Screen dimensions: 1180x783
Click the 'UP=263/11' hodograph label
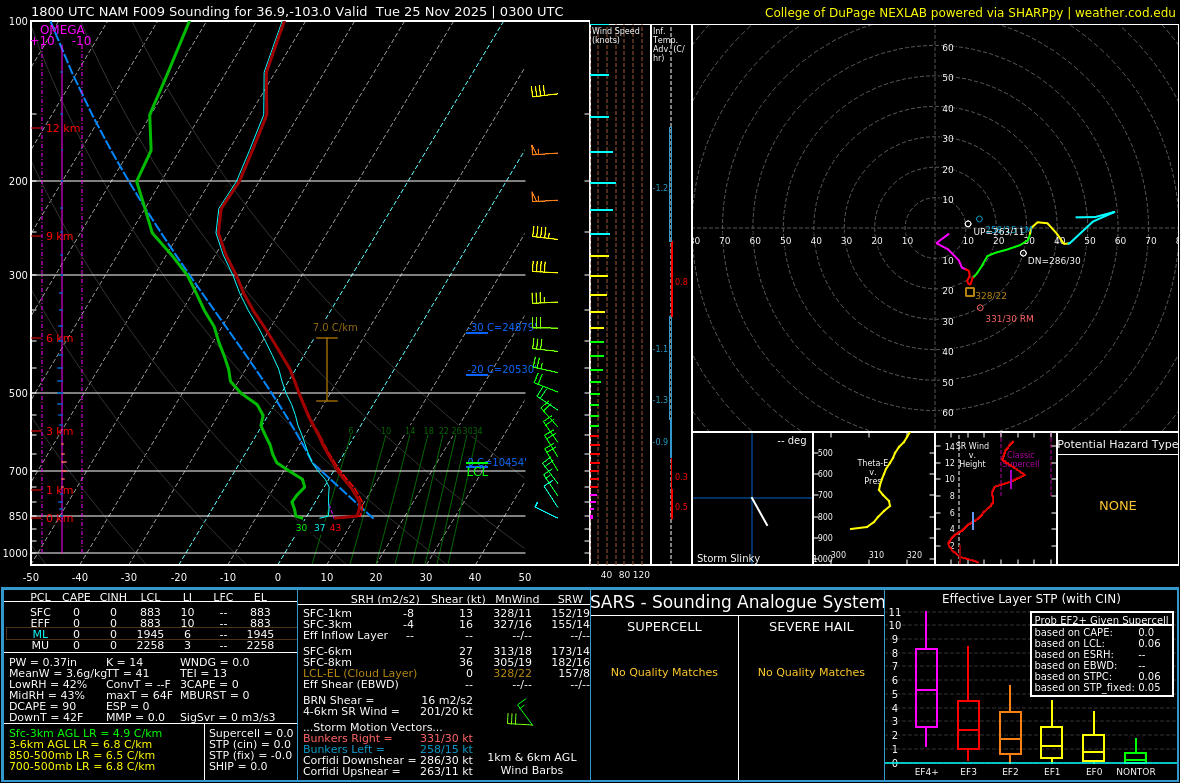point(999,232)
